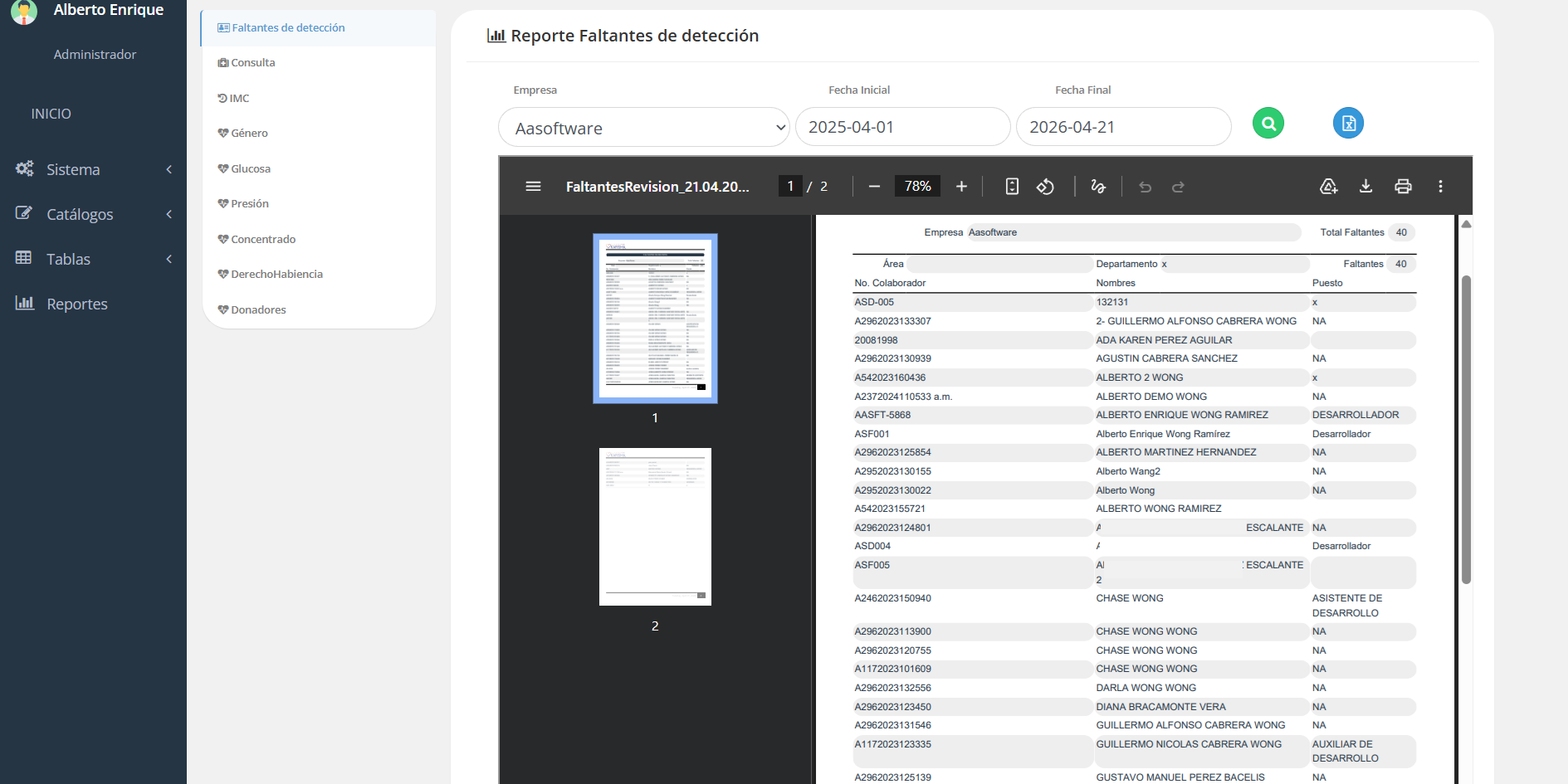This screenshot has height=784, width=1568.
Task: Click the green search button
Action: [1268, 124]
